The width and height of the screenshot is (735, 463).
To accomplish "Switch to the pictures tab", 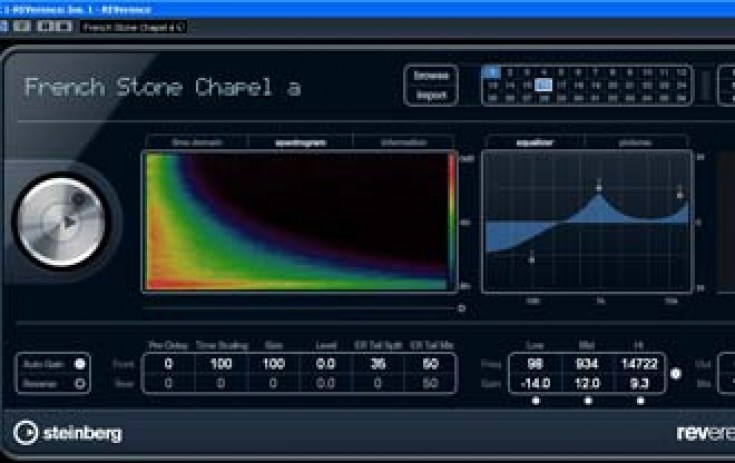I will click(636, 142).
